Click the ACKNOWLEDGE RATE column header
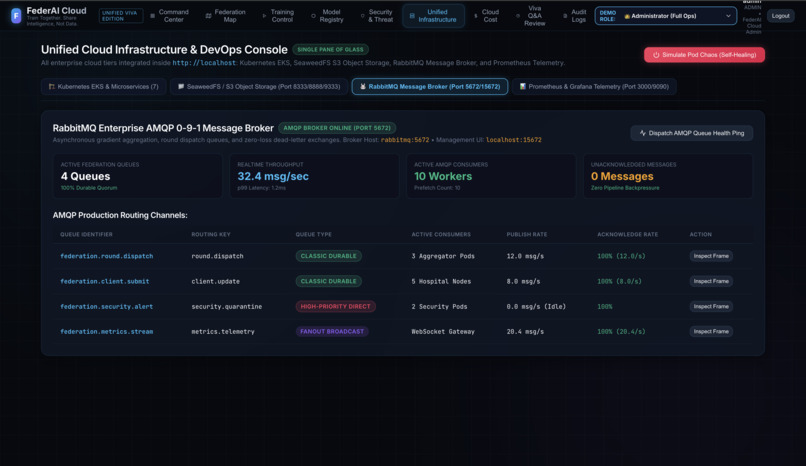 tap(628, 234)
